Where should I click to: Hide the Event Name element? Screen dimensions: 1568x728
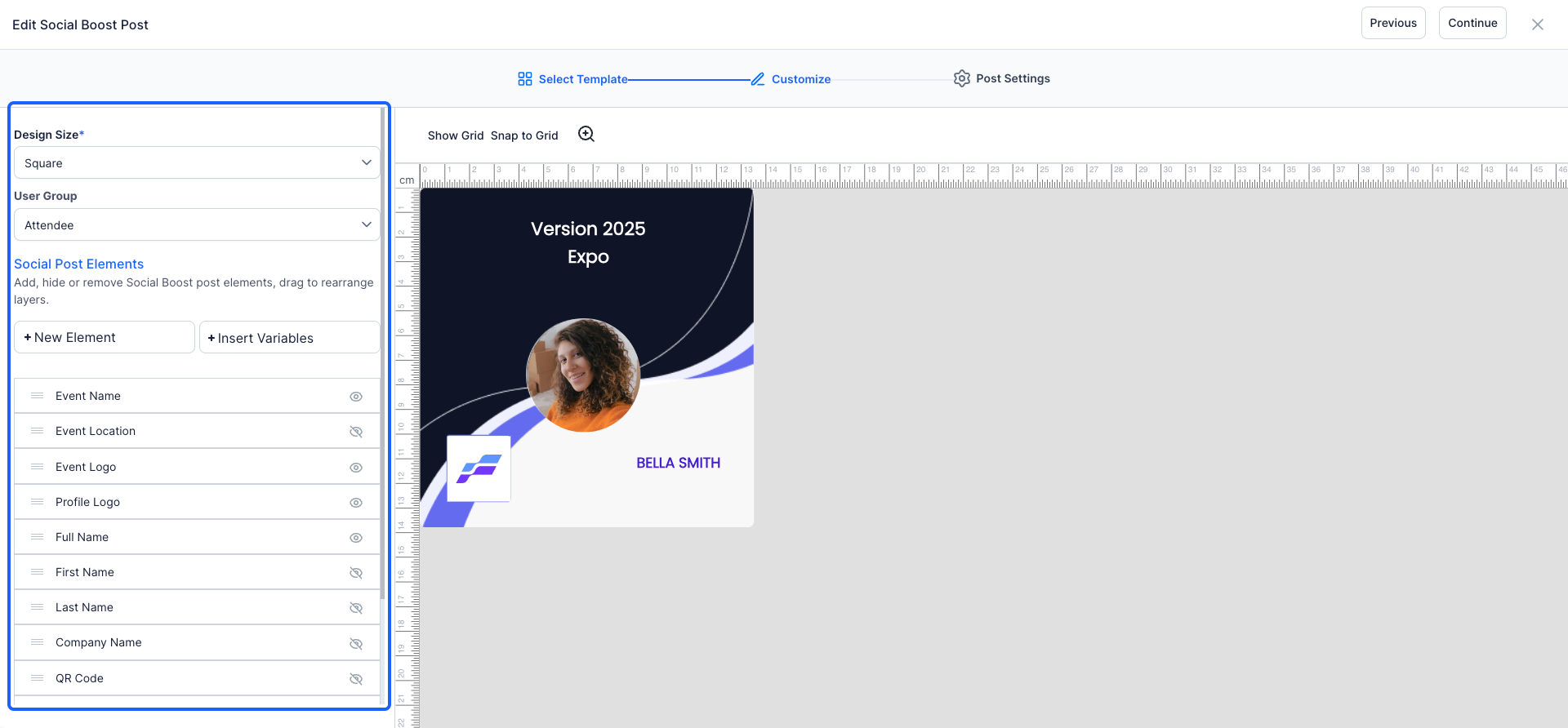(x=356, y=397)
